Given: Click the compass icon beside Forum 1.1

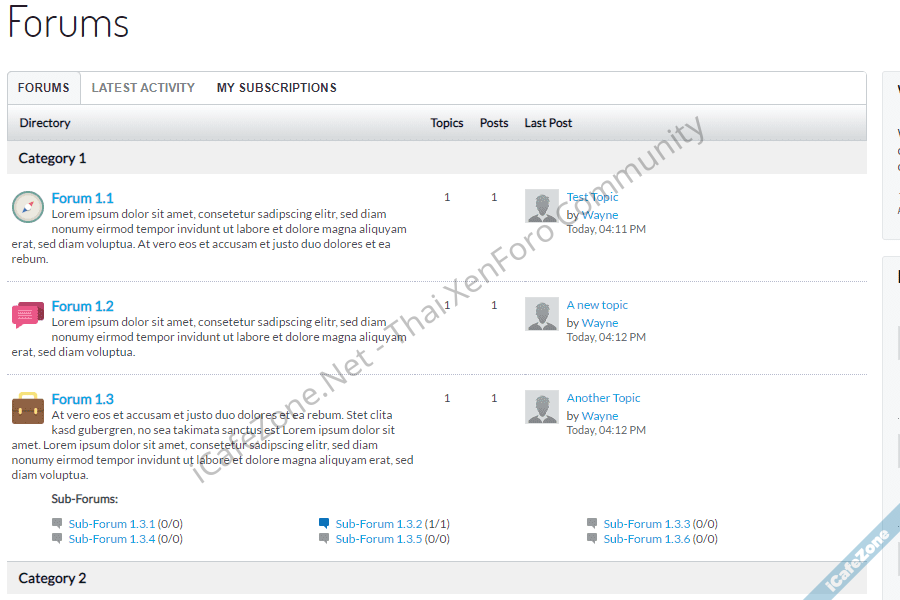Looking at the screenshot, I should pos(28,207).
